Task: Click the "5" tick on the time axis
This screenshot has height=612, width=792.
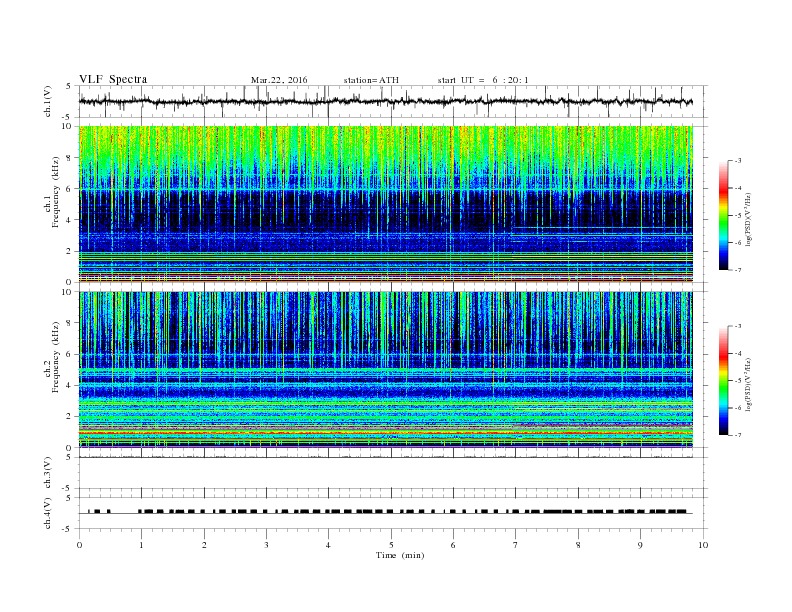Action: pyautogui.click(x=391, y=545)
